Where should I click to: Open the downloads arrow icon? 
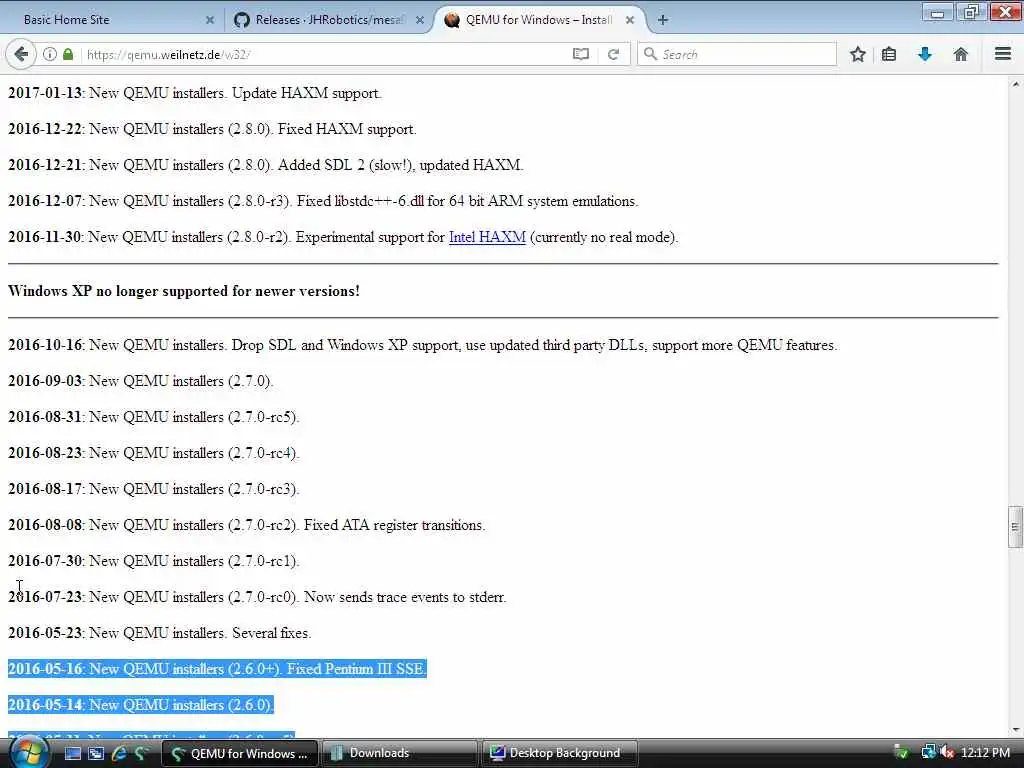(925, 54)
